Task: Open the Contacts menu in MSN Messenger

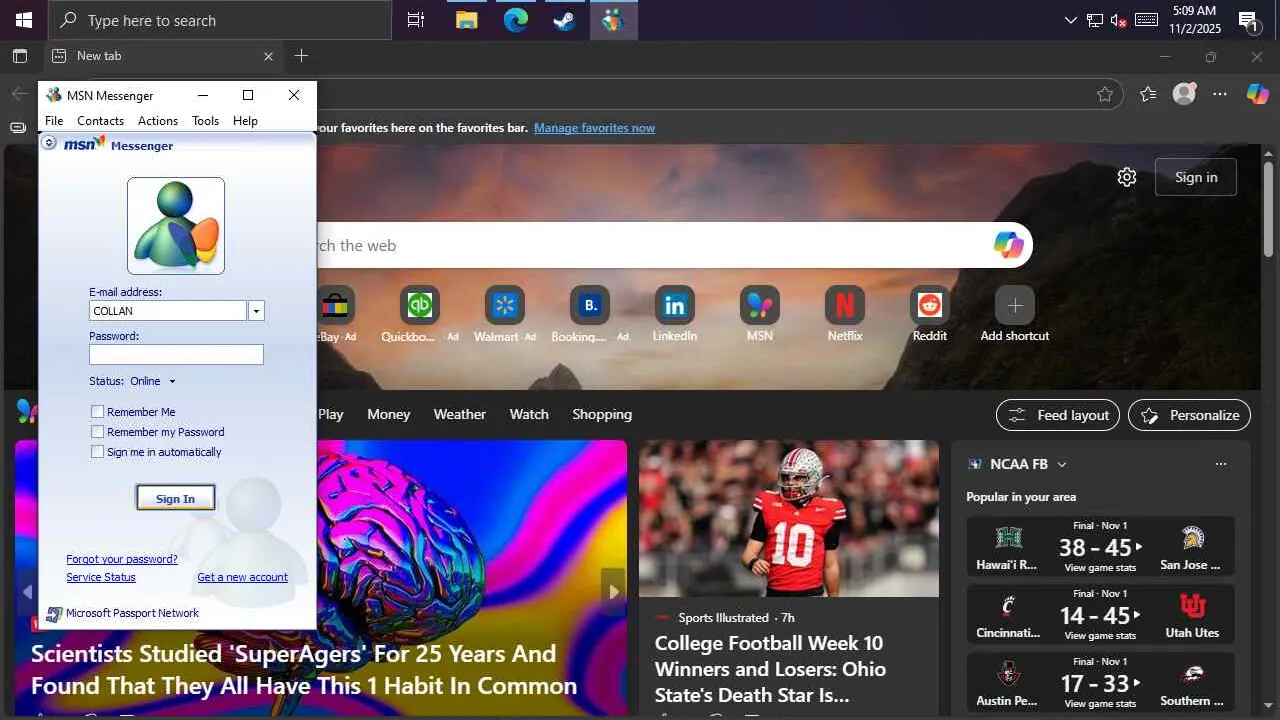Action: (101, 121)
